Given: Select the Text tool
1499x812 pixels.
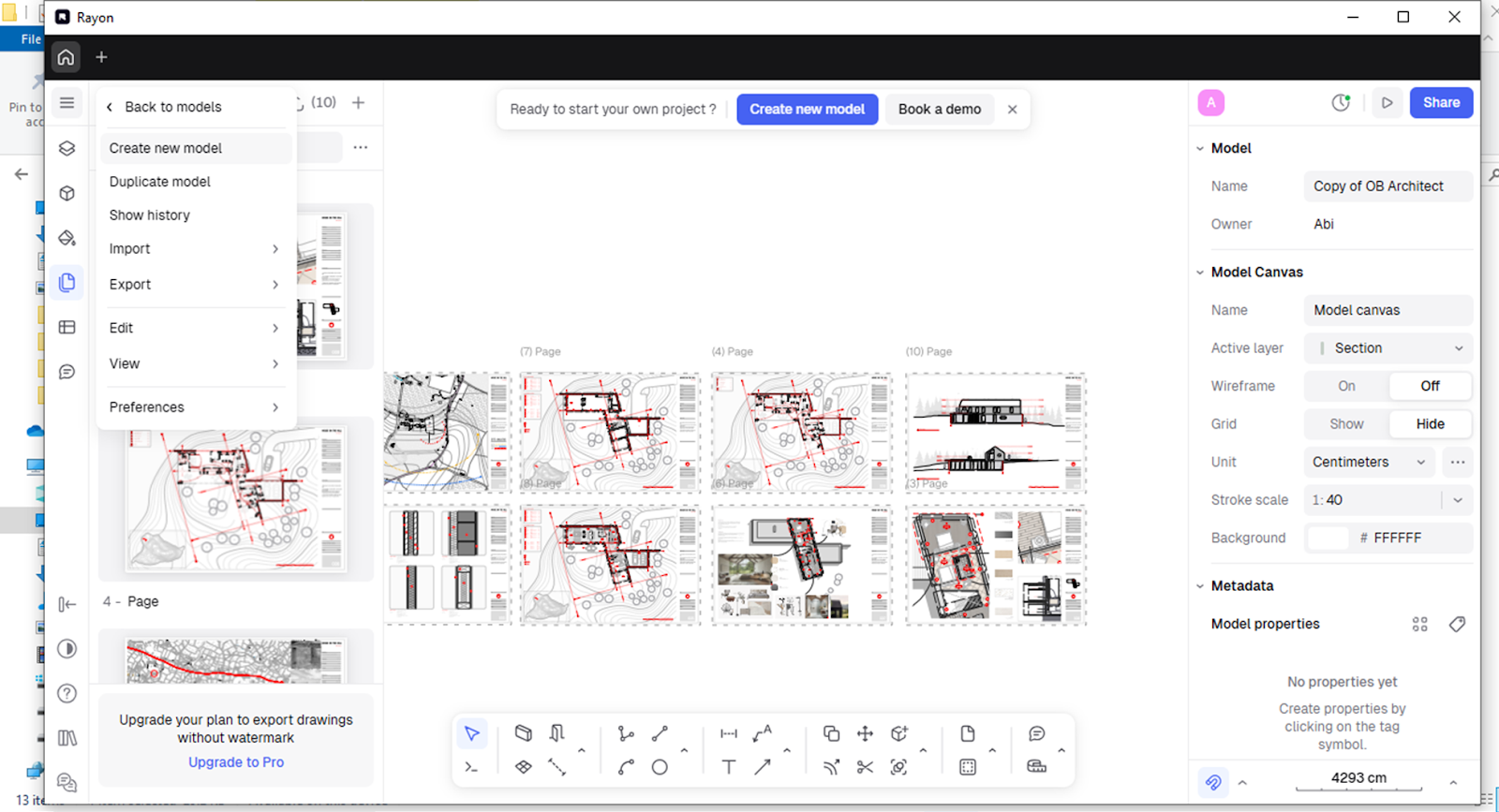Looking at the screenshot, I should click(729, 767).
